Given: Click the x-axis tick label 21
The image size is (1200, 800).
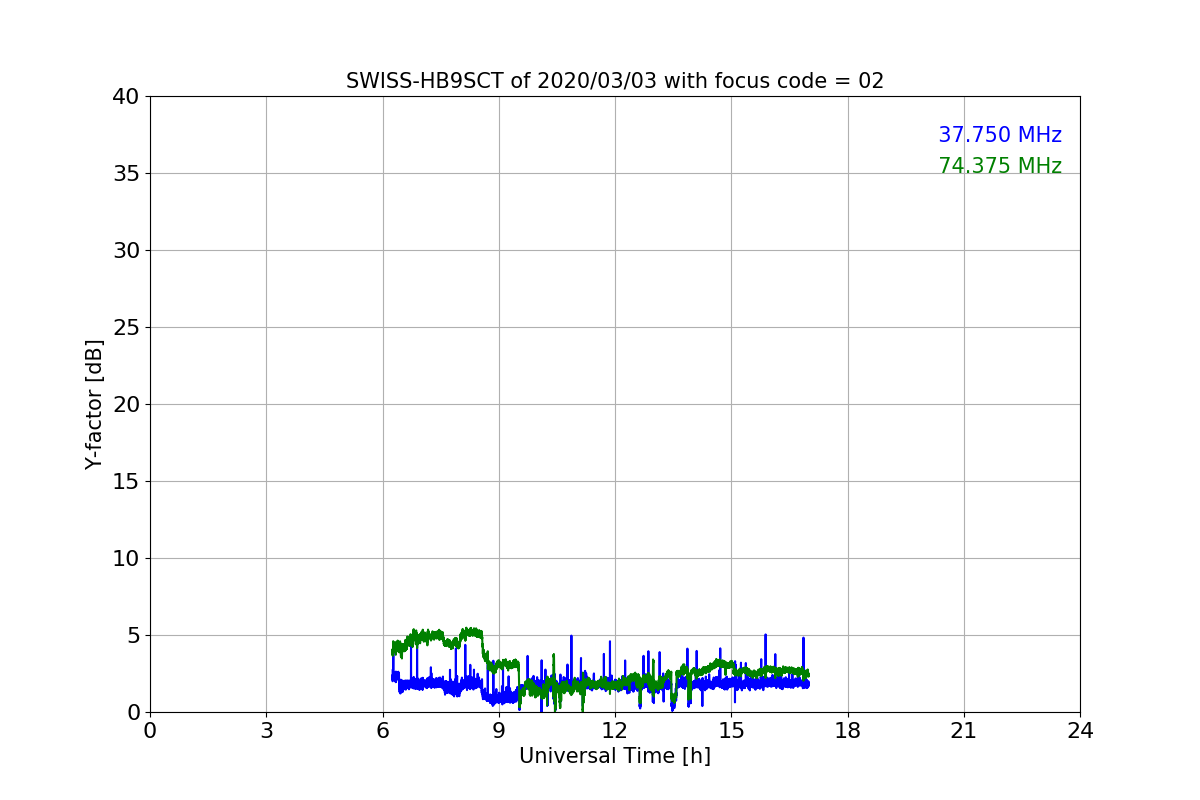Looking at the screenshot, I should pyautogui.click(x=964, y=731).
